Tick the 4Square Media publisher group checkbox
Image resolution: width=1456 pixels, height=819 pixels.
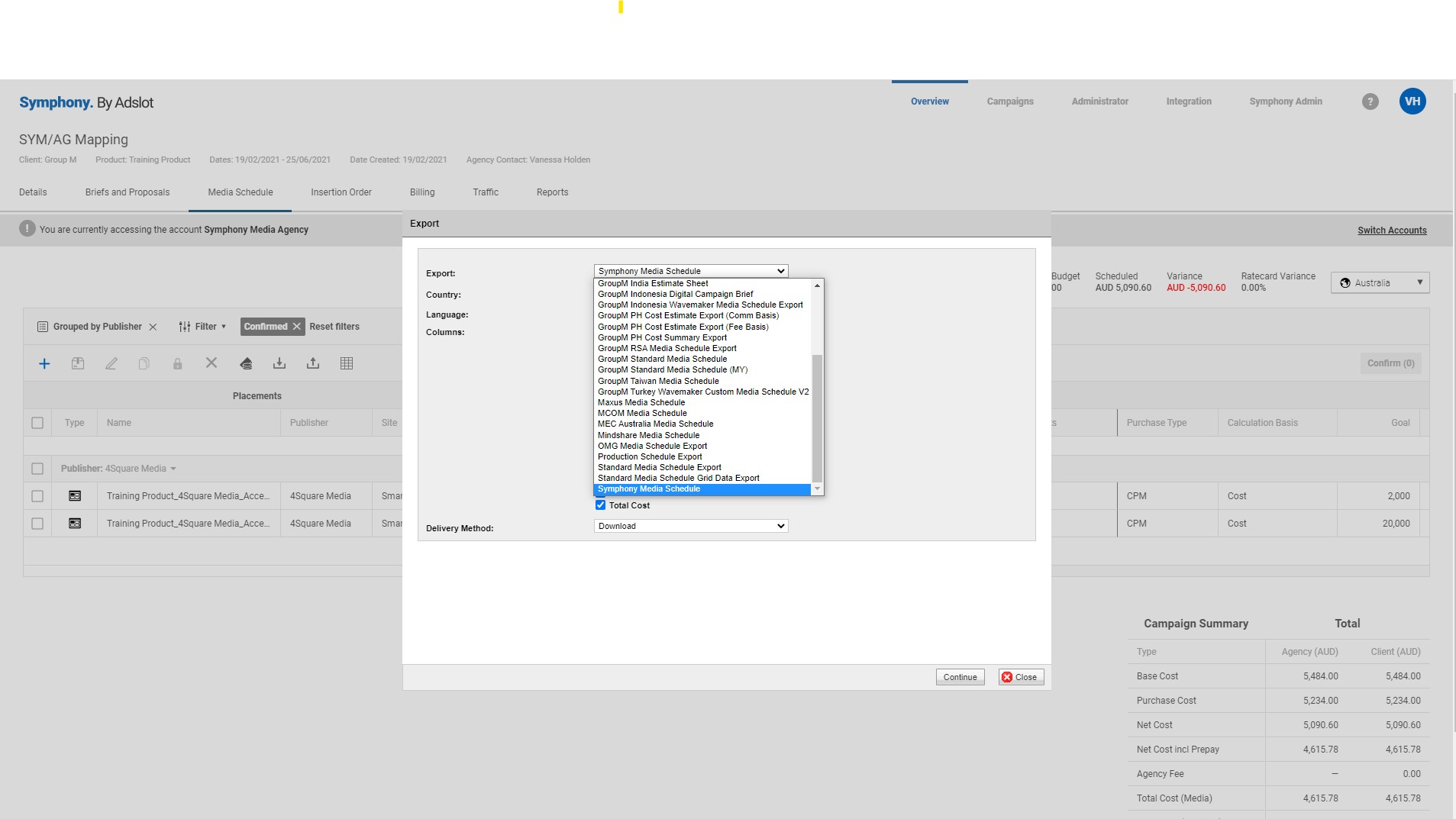point(37,469)
